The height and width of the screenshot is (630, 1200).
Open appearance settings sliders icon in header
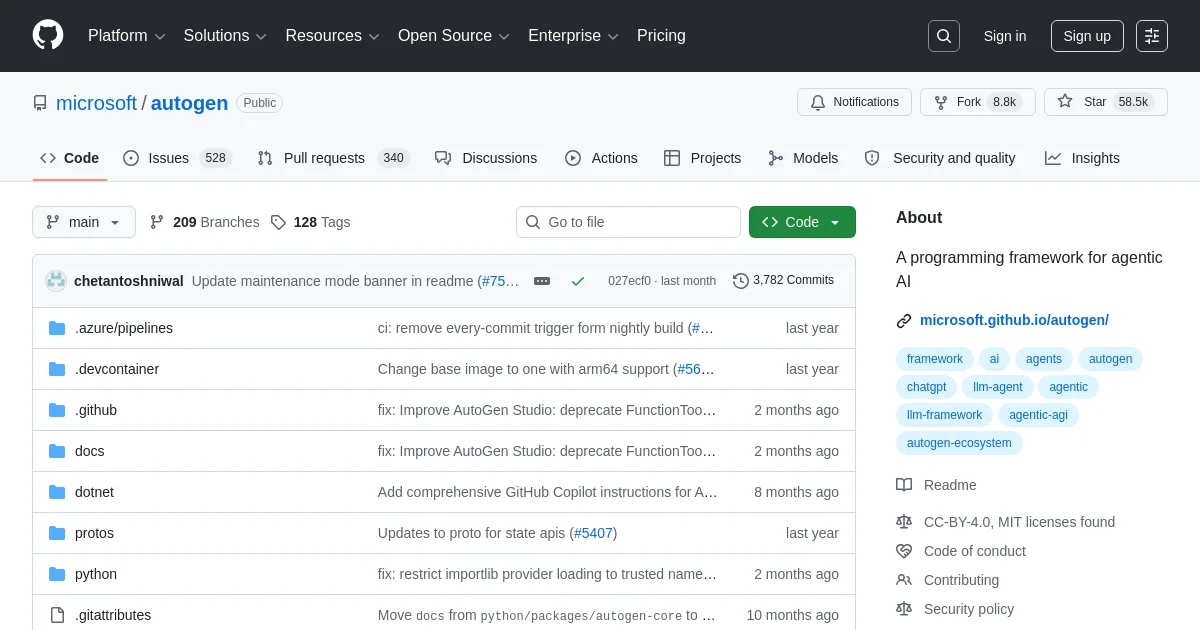[1152, 36]
